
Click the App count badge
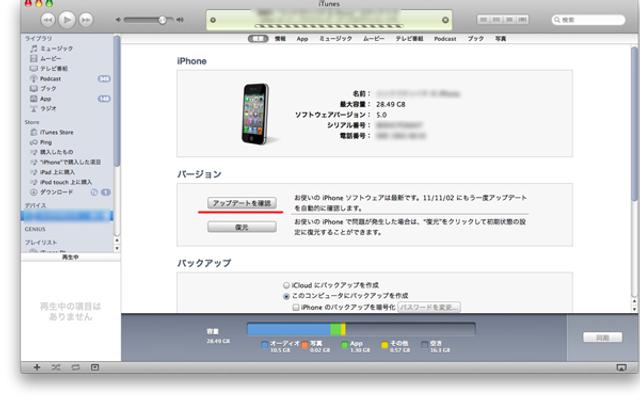click(x=104, y=98)
